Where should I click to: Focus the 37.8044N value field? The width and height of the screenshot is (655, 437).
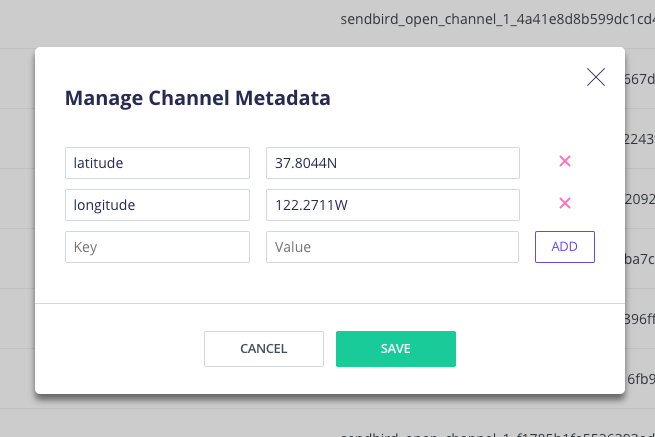392,163
